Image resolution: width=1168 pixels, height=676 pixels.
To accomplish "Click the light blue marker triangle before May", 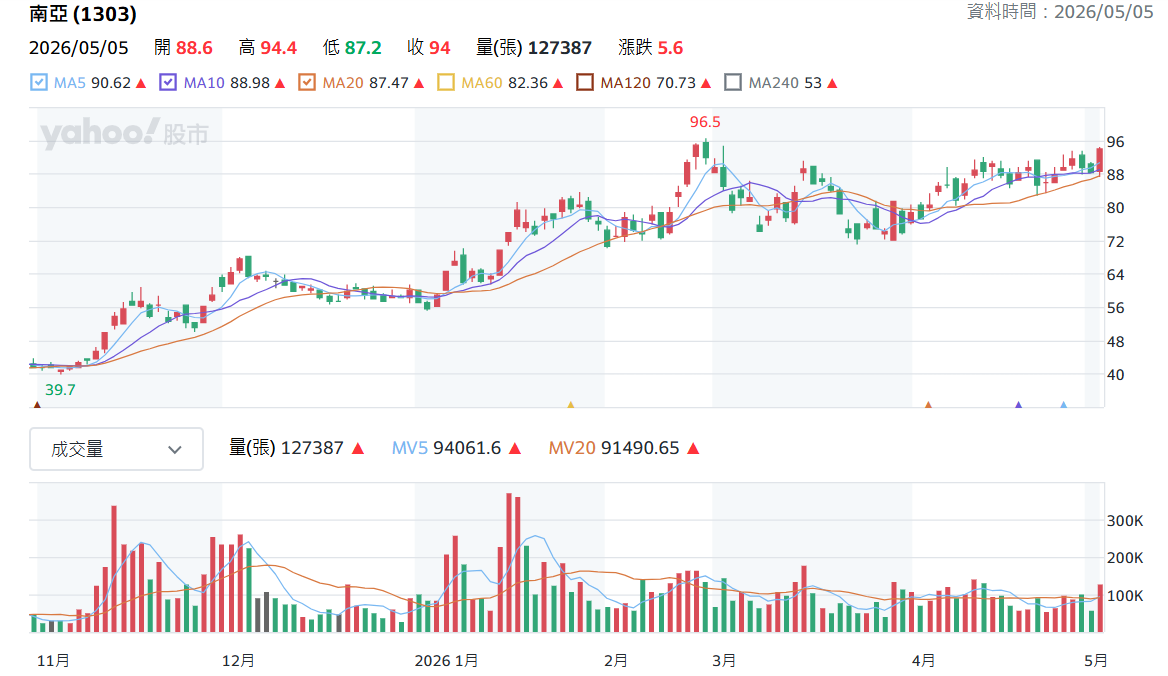I will point(1064,404).
